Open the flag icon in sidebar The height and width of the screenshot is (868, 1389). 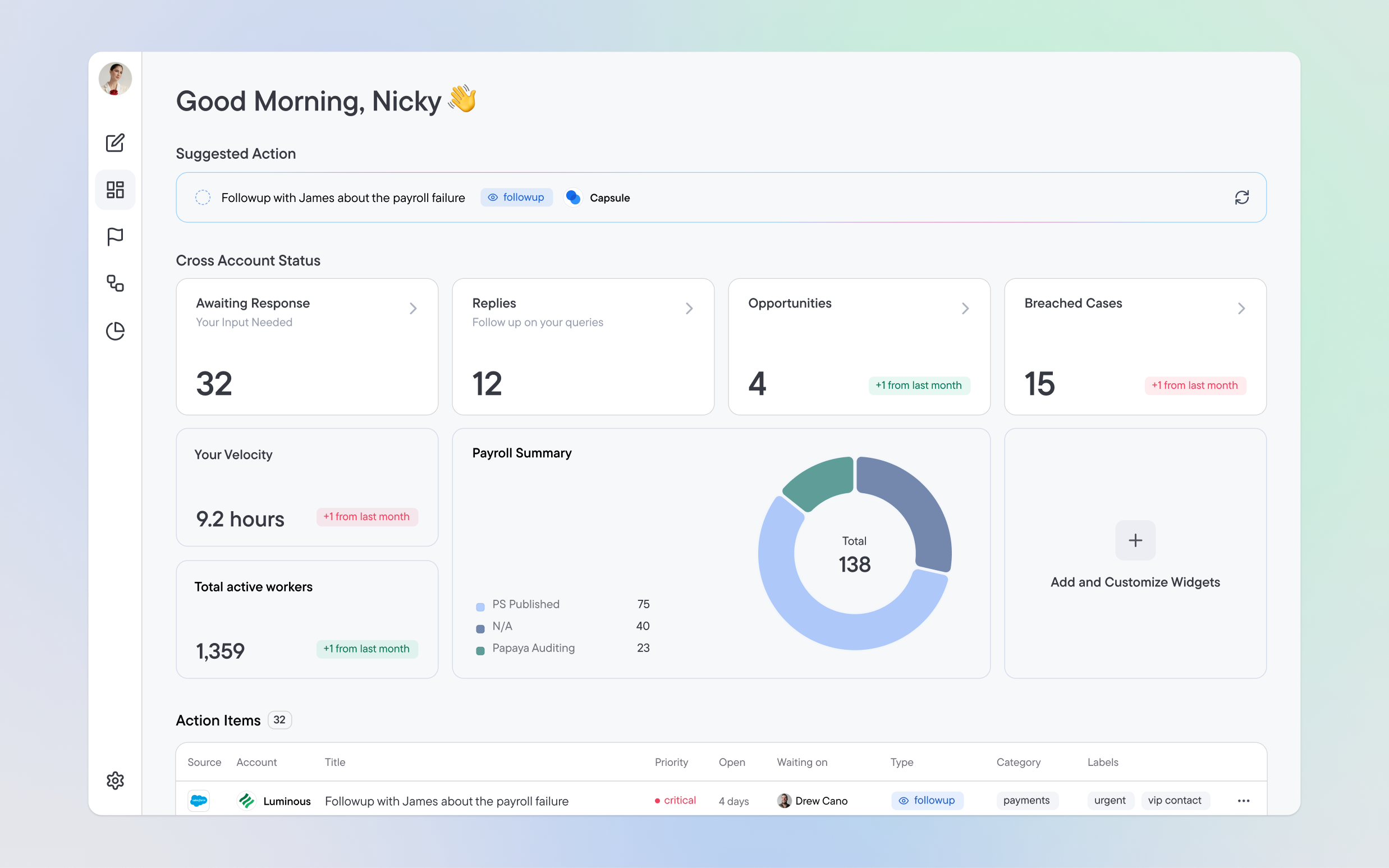pos(115,237)
